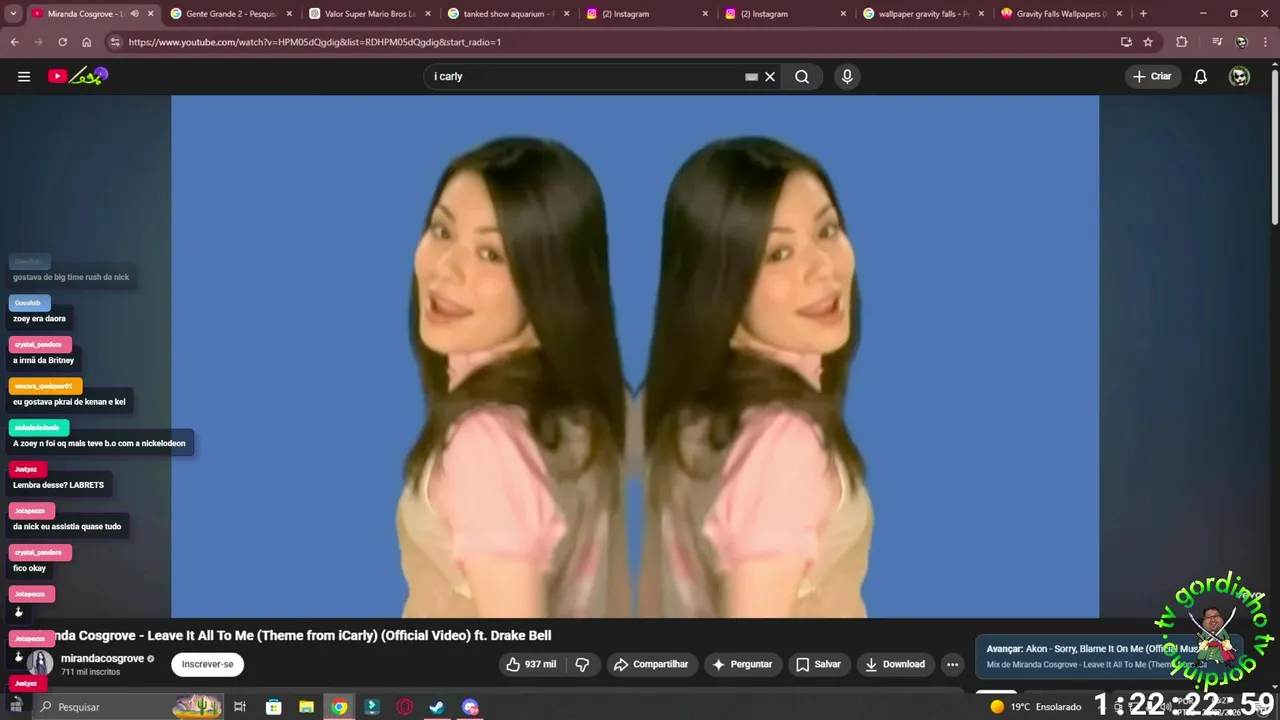
Task: Click the Download button
Action: (895, 664)
